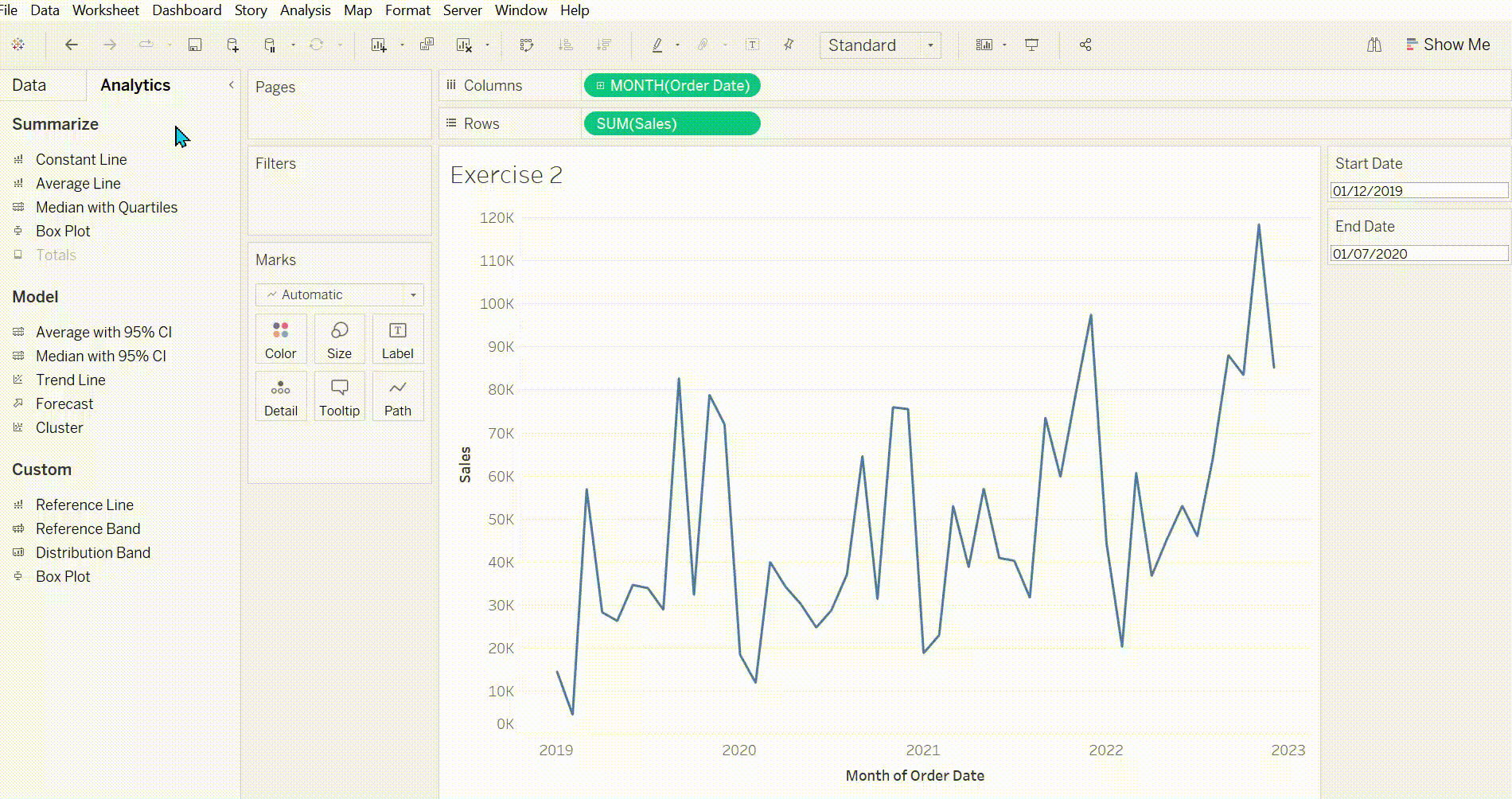Viewport: 1512px width, 799px height.
Task: Click the Data Guide binoculars icon
Action: pos(1374,45)
